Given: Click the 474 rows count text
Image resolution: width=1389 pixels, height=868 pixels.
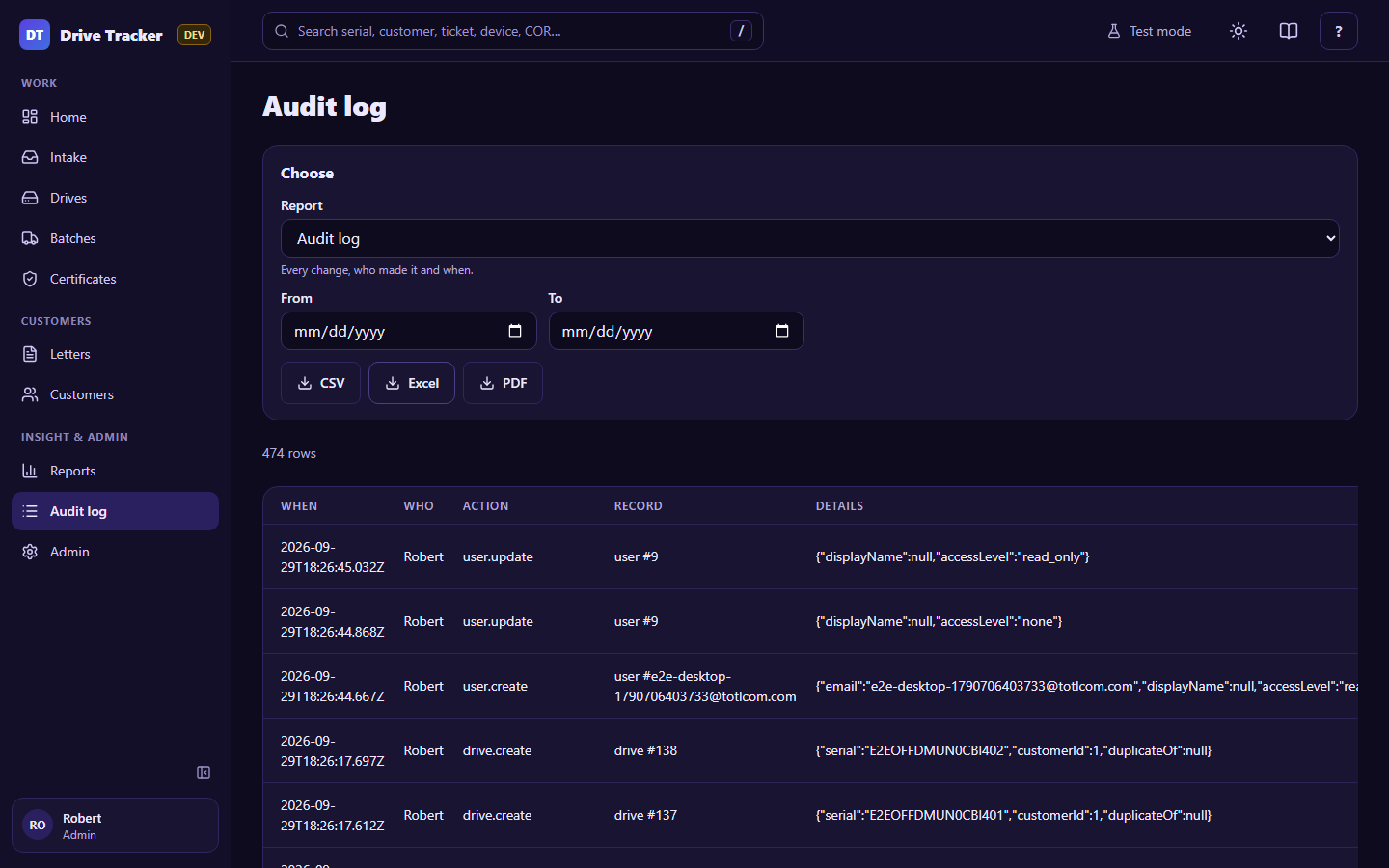Looking at the screenshot, I should [x=289, y=453].
